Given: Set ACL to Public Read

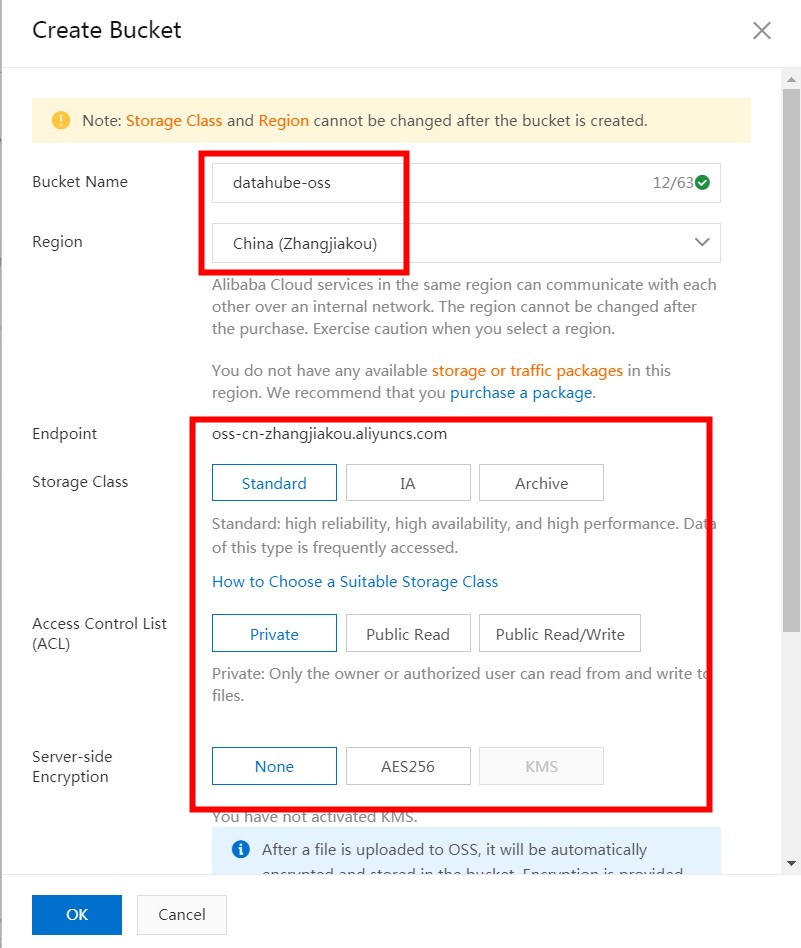Looking at the screenshot, I should 408,633.
